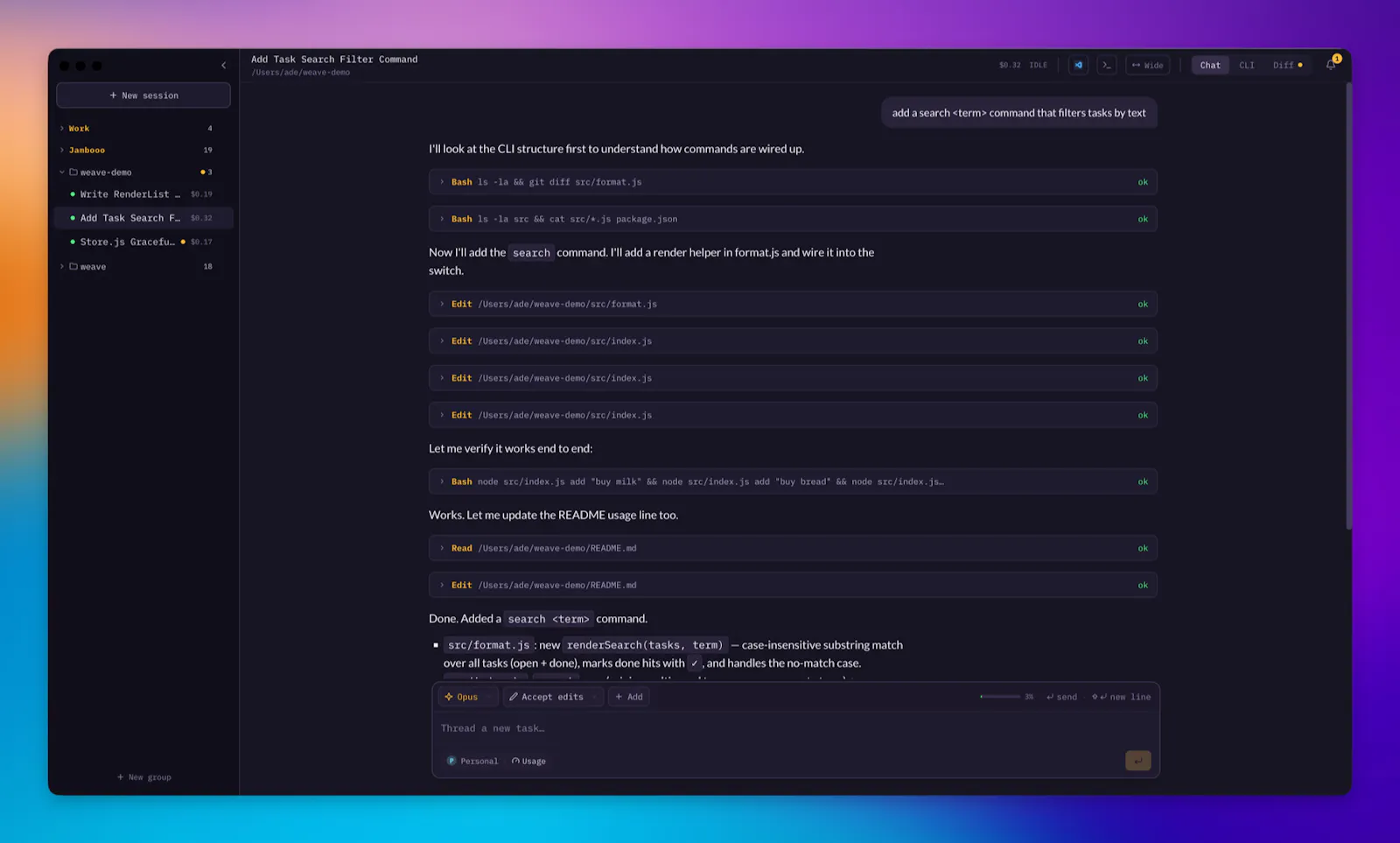Open the Write RenderList session
1400x843 pixels.
click(x=142, y=194)
